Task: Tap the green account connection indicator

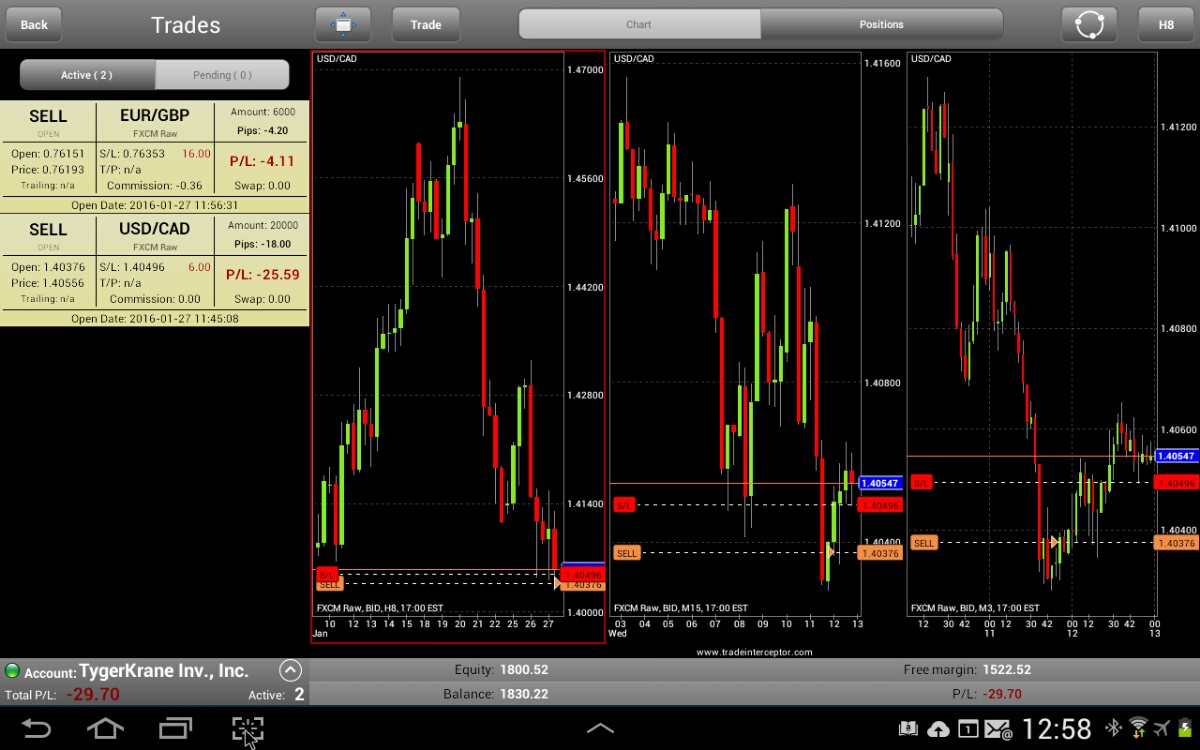Action: tap(12, 671)
